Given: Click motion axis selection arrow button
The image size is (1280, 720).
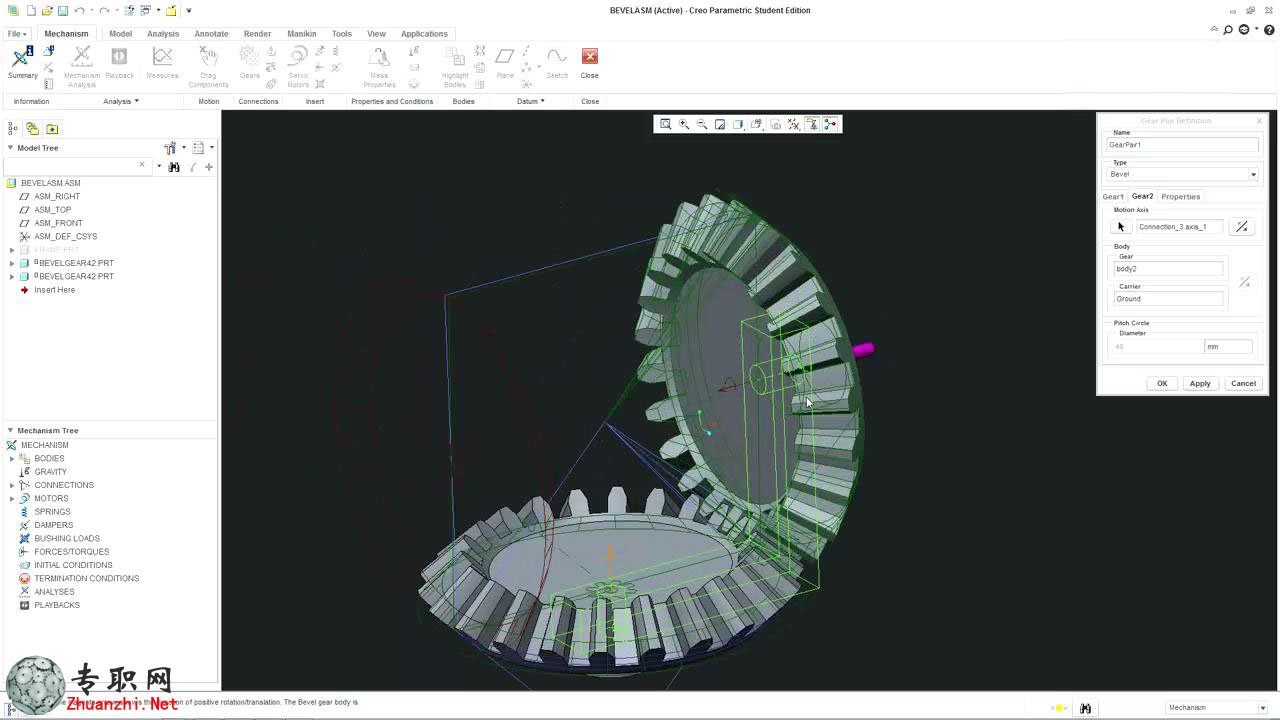Looking at the screenshot, I should [x=1121, y=227].
